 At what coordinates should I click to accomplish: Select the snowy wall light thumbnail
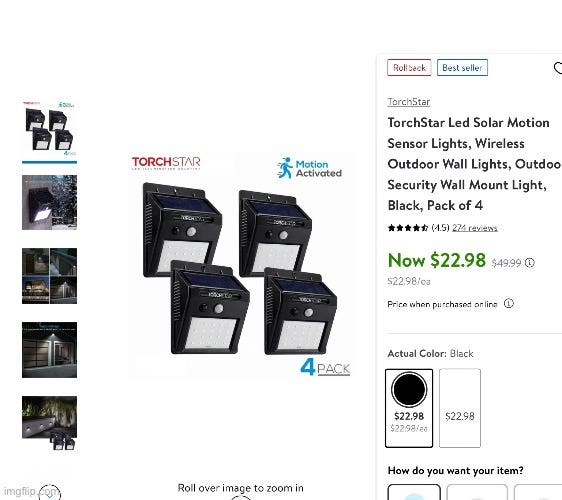[x=49, y=203]
